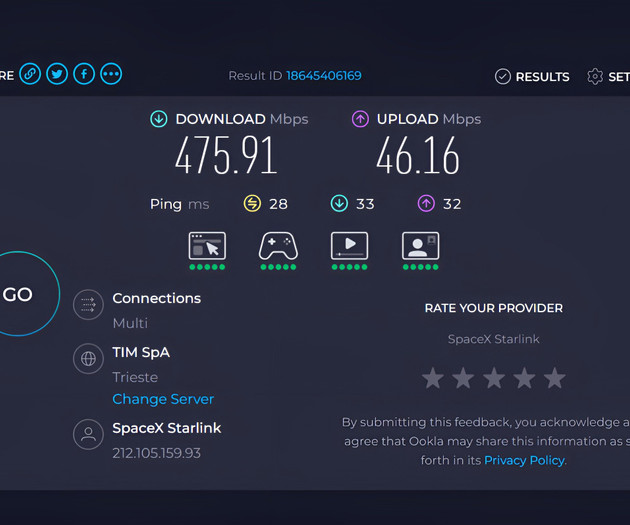Viewport: 630px width, 525px height.
Task: Click the SpaceX Starlink name under RATE YOUR PROVIDER
Action: tap(494, 339)
